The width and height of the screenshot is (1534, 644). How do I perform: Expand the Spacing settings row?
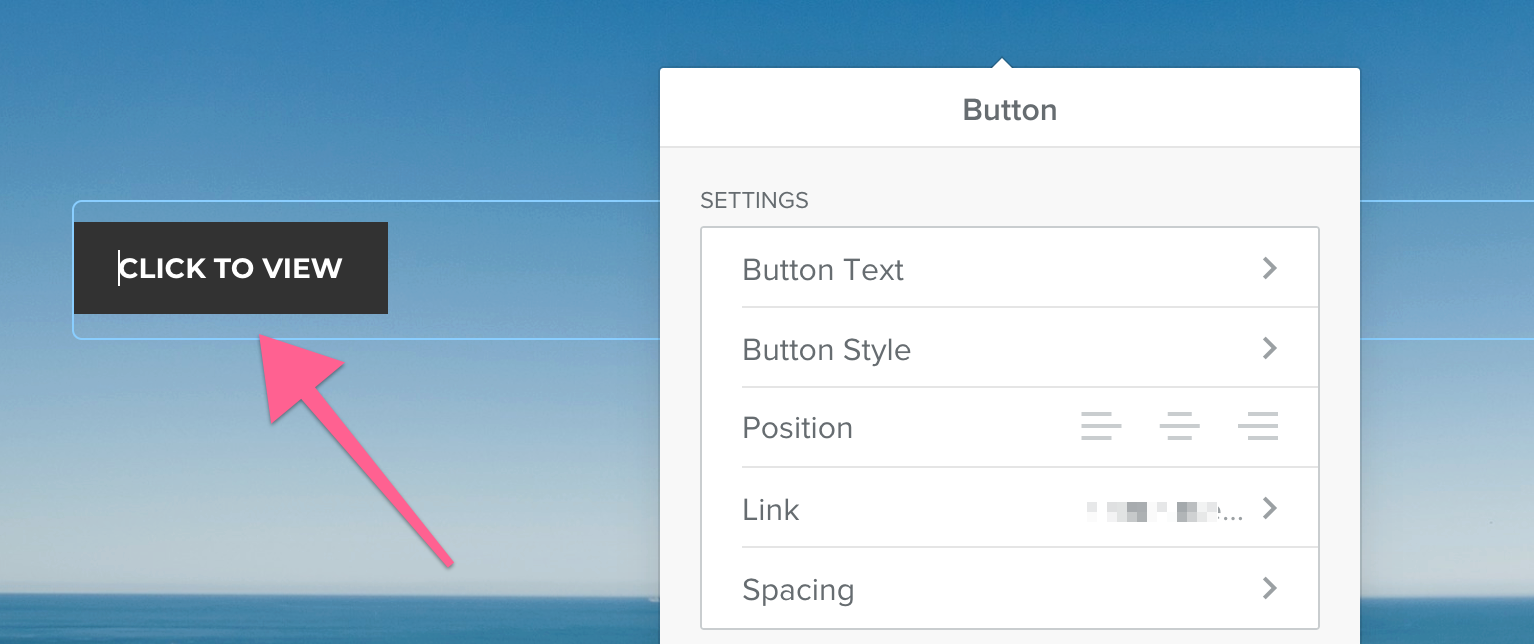[x=1010, y=588]
